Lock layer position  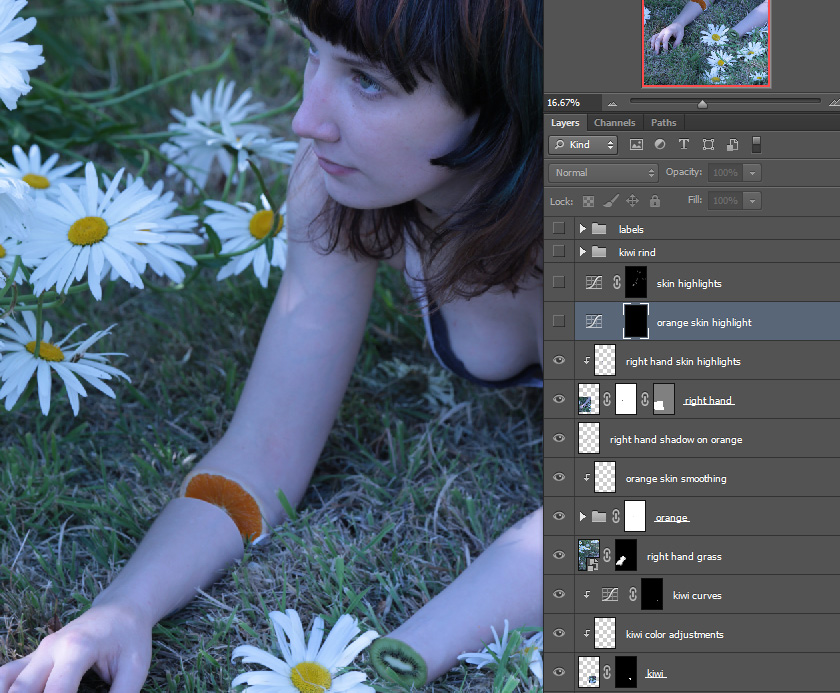(632, 201)
